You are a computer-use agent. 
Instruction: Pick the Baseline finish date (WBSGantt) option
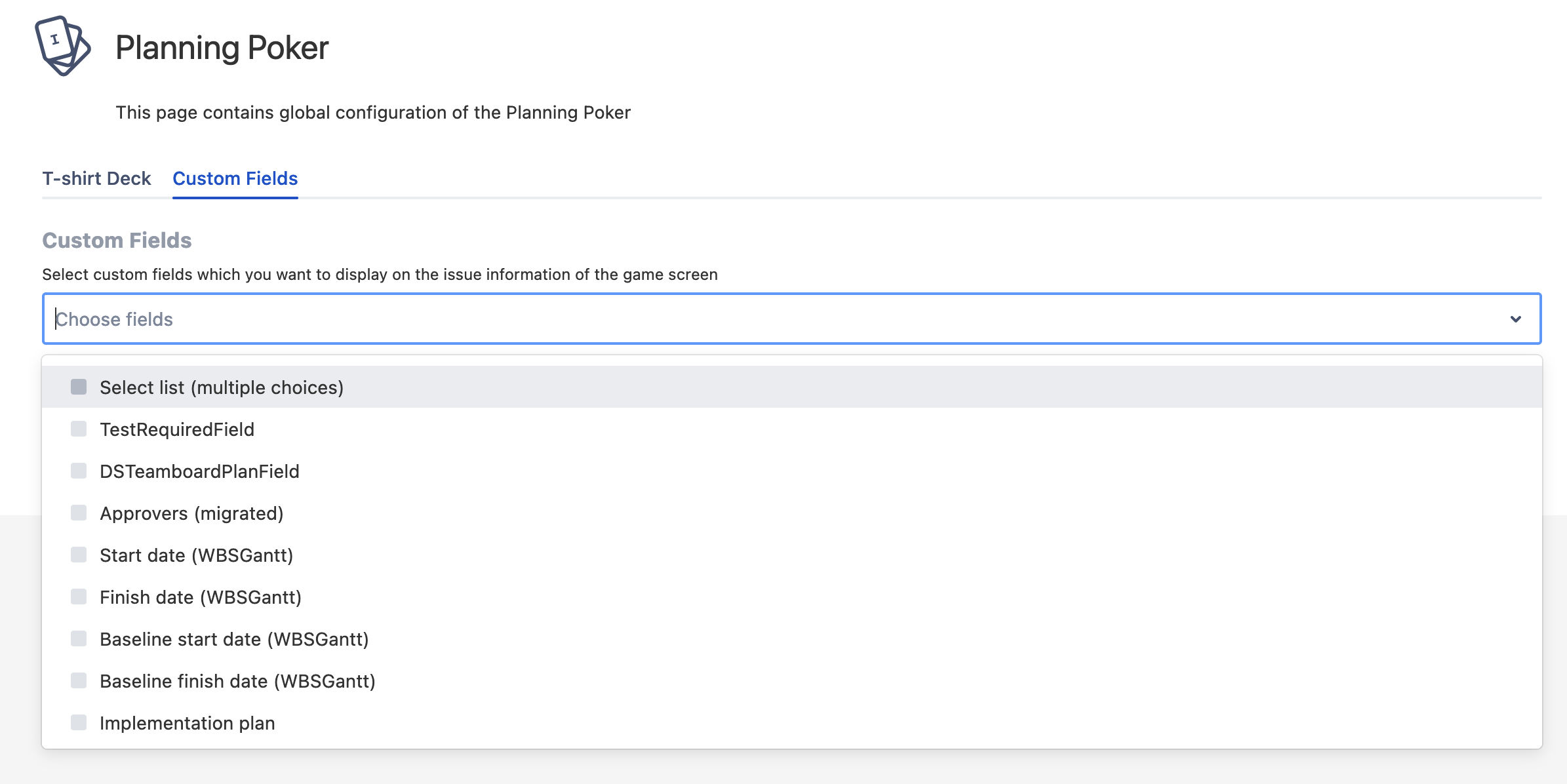pos(237,681)
